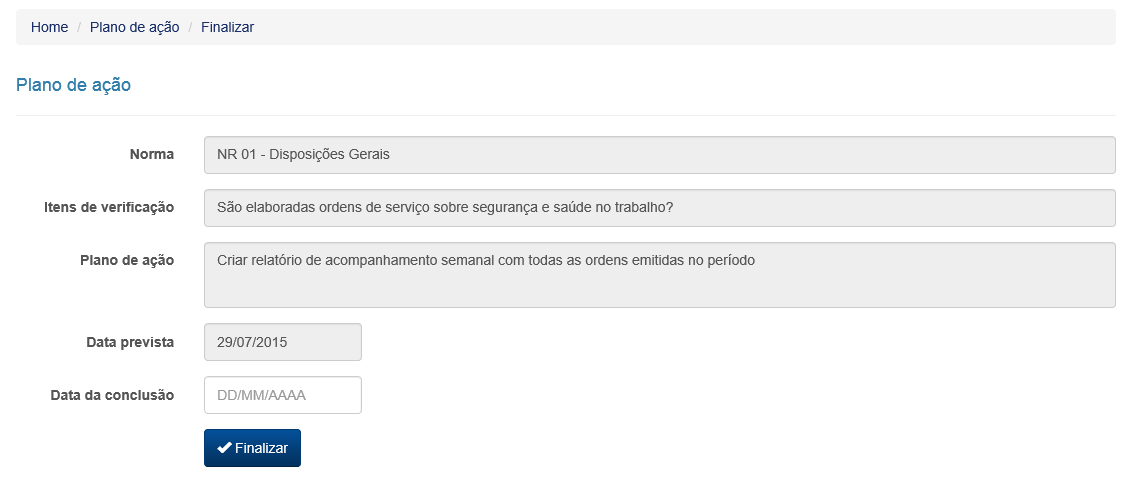
Task: Click the slash separator before Finalizar breadcrumb
Action: 190,27
